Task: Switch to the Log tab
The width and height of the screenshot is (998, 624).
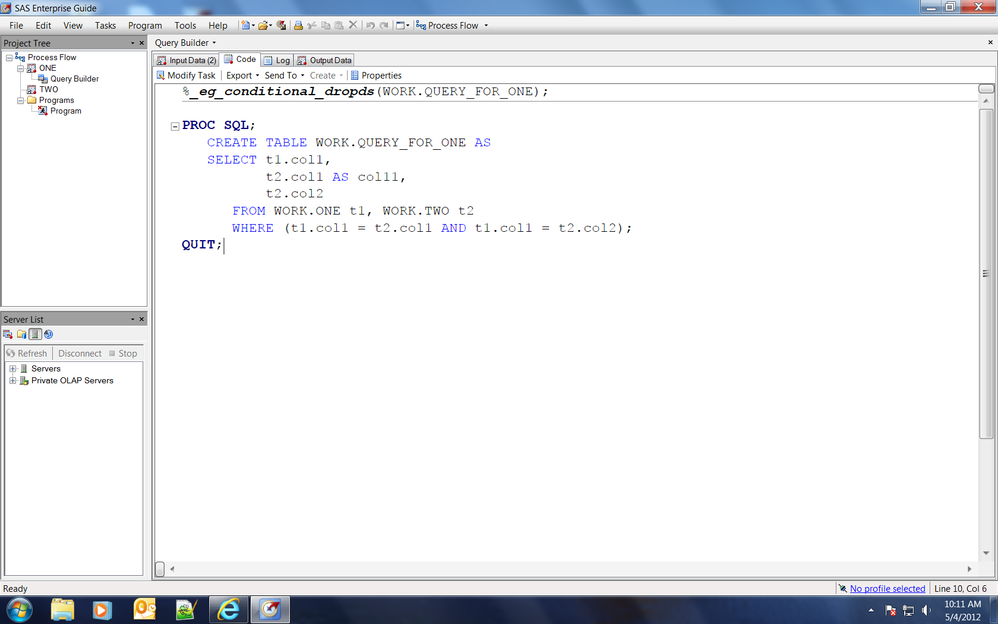Action: pyautogui.click(x=277, y=60)
